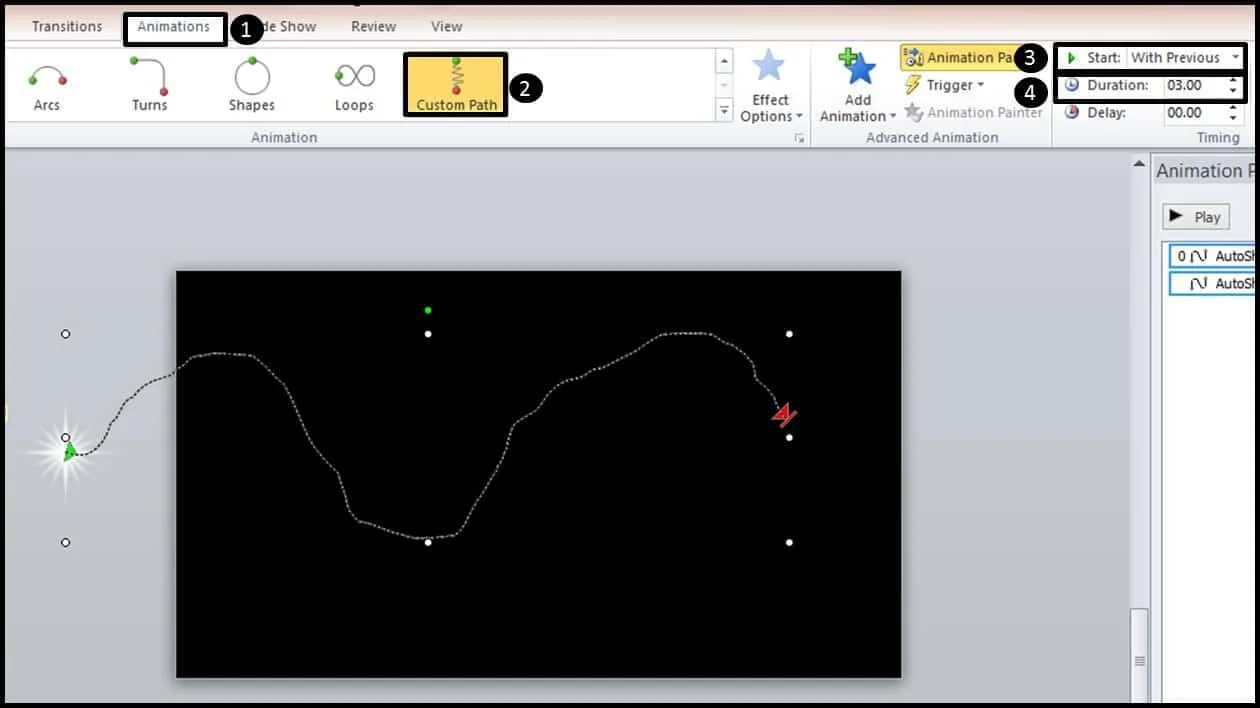Click the Animation Painter tool
The width and height of the screenshot is (1260, 708).
(x=972, y=112)
